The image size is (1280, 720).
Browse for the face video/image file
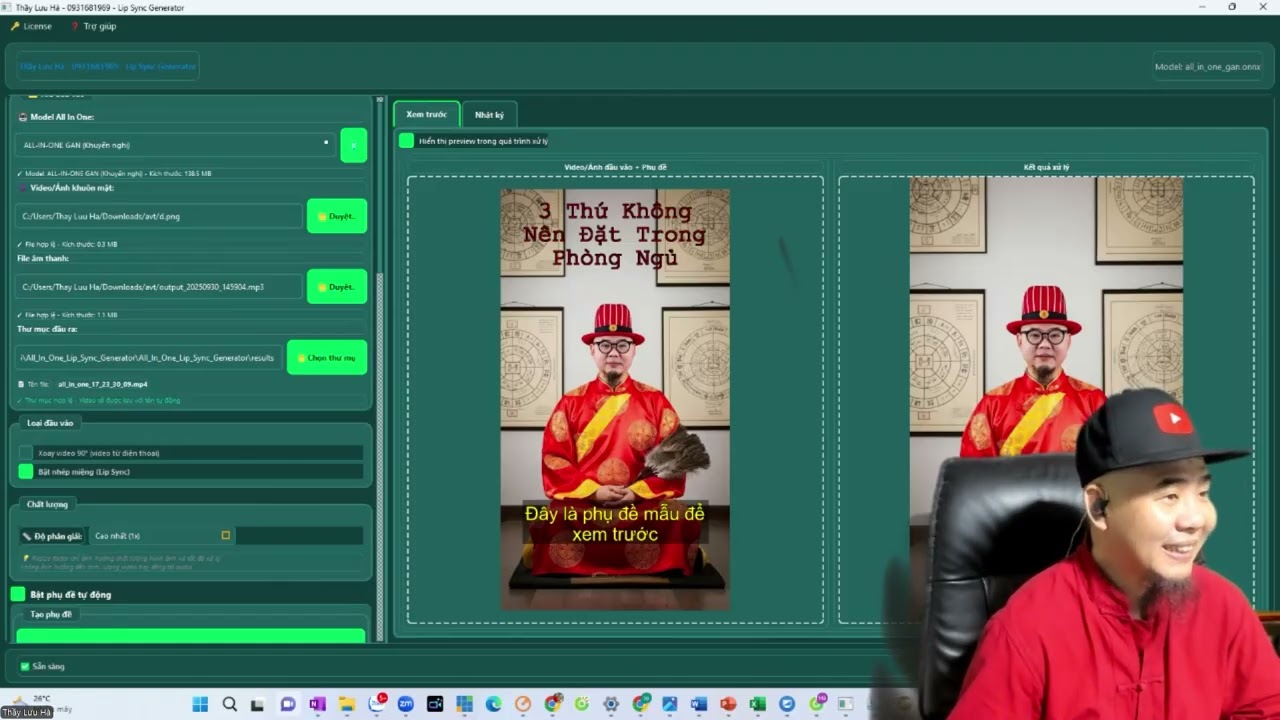pos(337,216)
